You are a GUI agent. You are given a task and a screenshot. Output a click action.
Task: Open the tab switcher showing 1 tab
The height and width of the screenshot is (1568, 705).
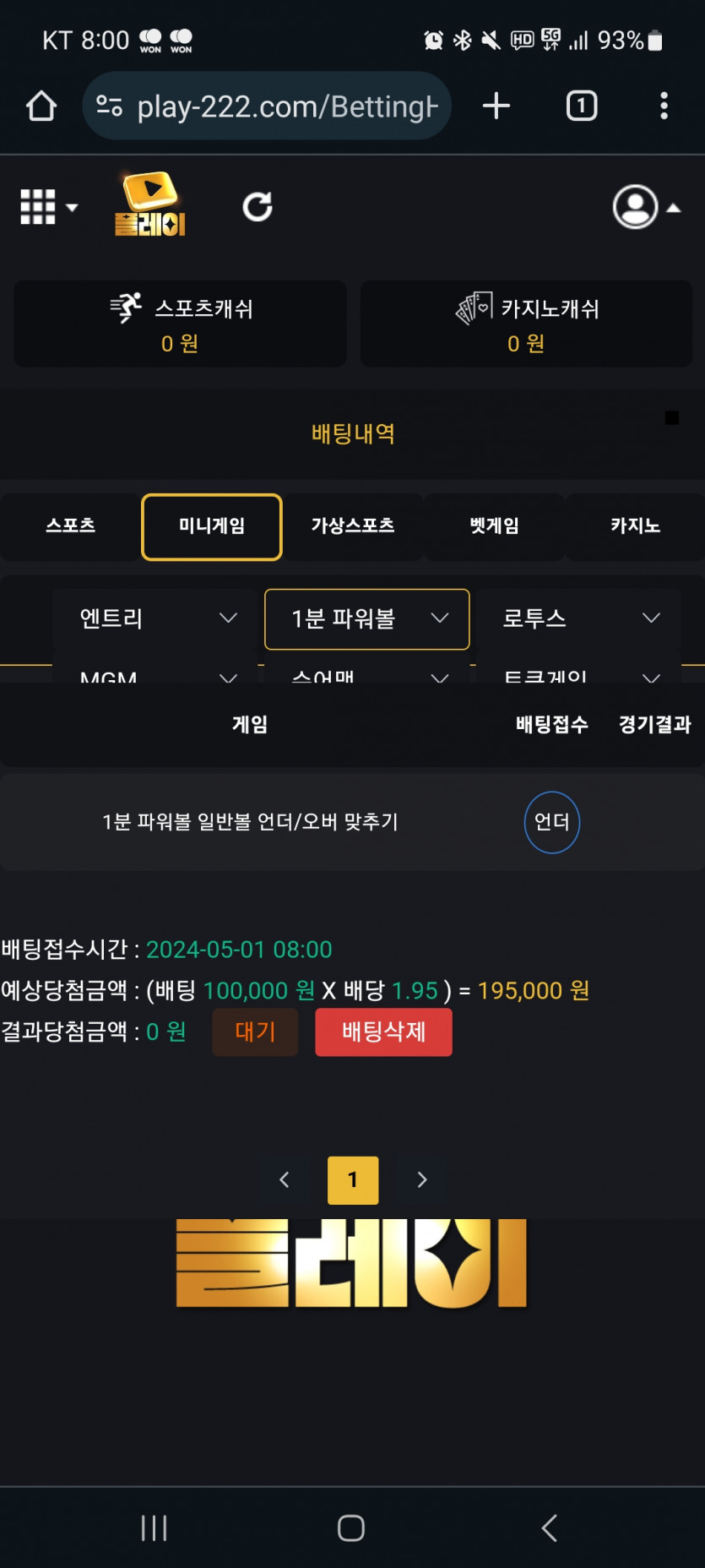(x=582, y=106)
